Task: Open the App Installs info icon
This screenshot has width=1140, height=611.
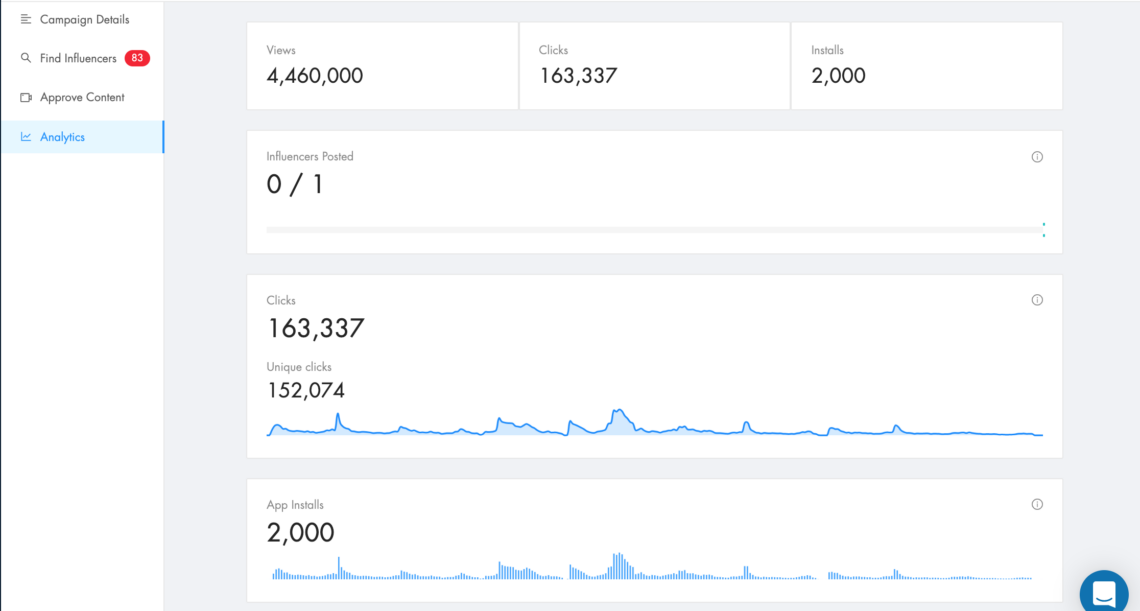Action: click(1037, 504)
